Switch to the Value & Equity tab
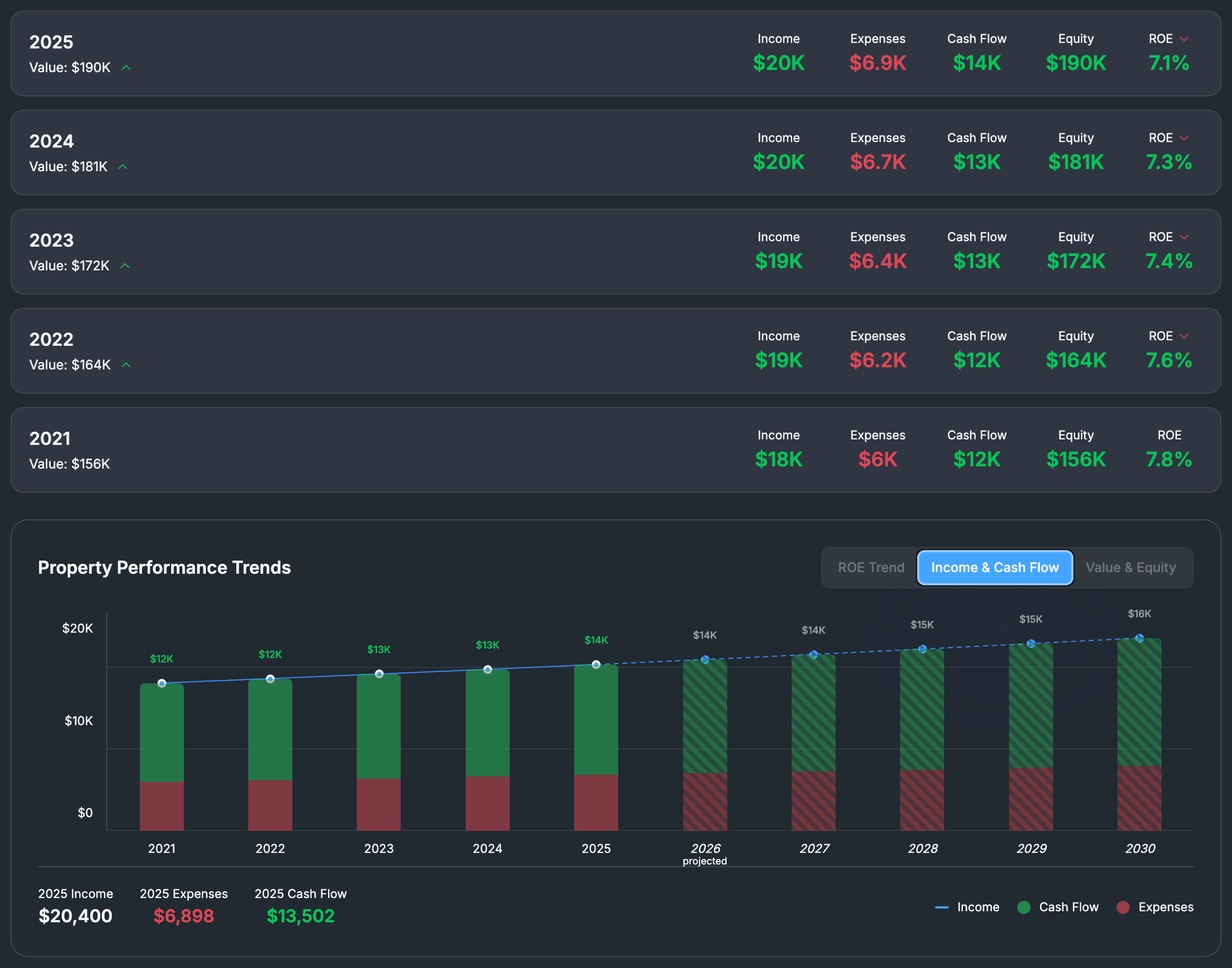 (1131, 567)
